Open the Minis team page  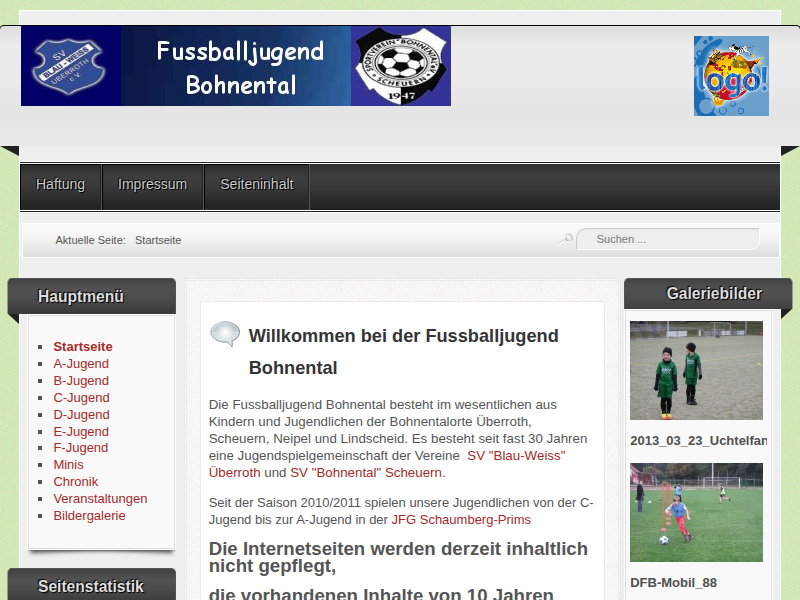click(68, 465)
